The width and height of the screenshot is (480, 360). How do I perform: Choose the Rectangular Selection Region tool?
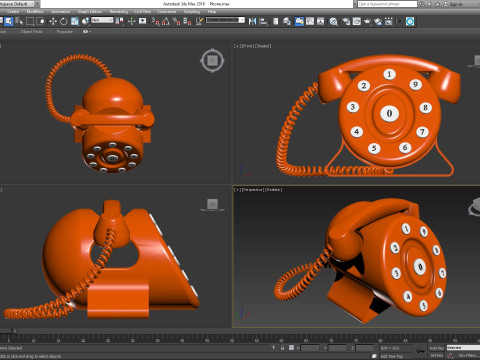tap(30, 21)
